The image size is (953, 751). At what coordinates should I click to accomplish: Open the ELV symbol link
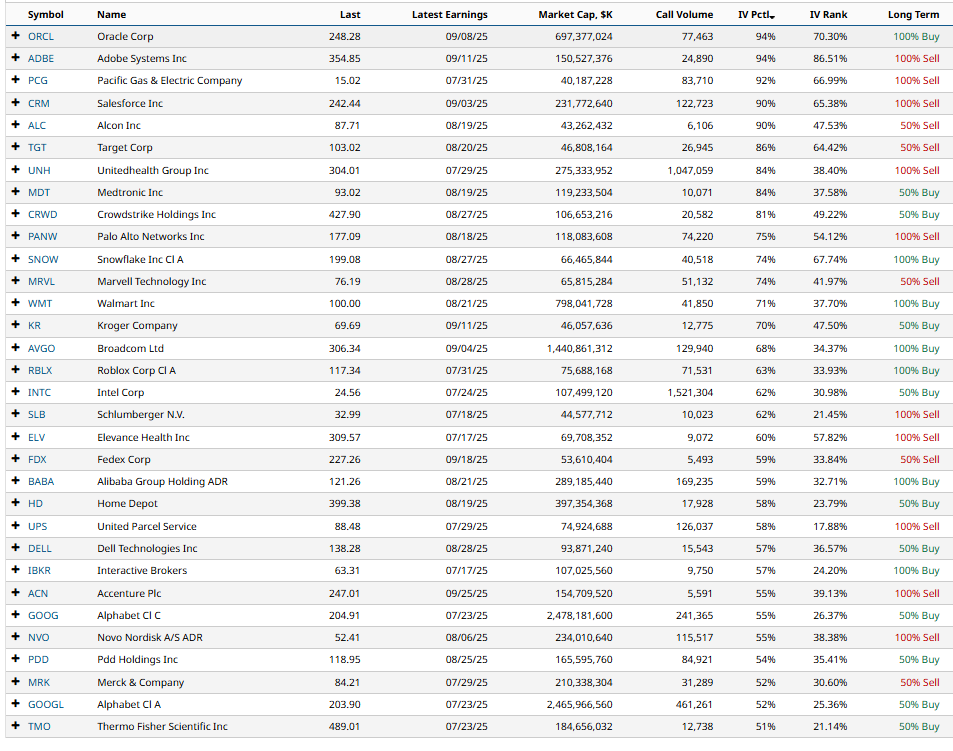pyautogui.click(x=36, y=437)
